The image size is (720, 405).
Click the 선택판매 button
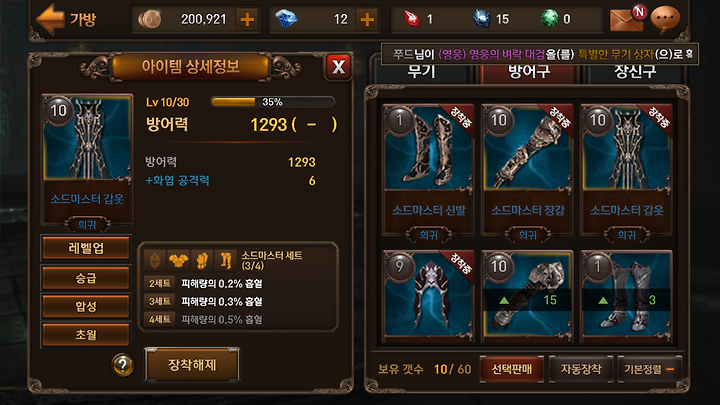[x=512, y=369]
